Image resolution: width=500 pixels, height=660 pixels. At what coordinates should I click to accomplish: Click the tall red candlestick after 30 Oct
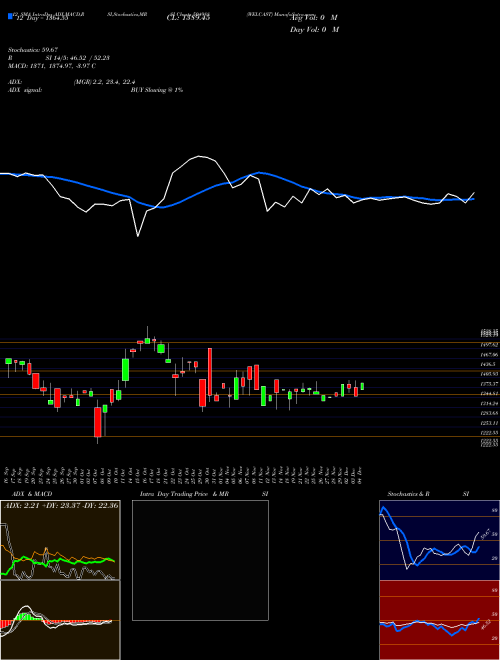point(210,371)
